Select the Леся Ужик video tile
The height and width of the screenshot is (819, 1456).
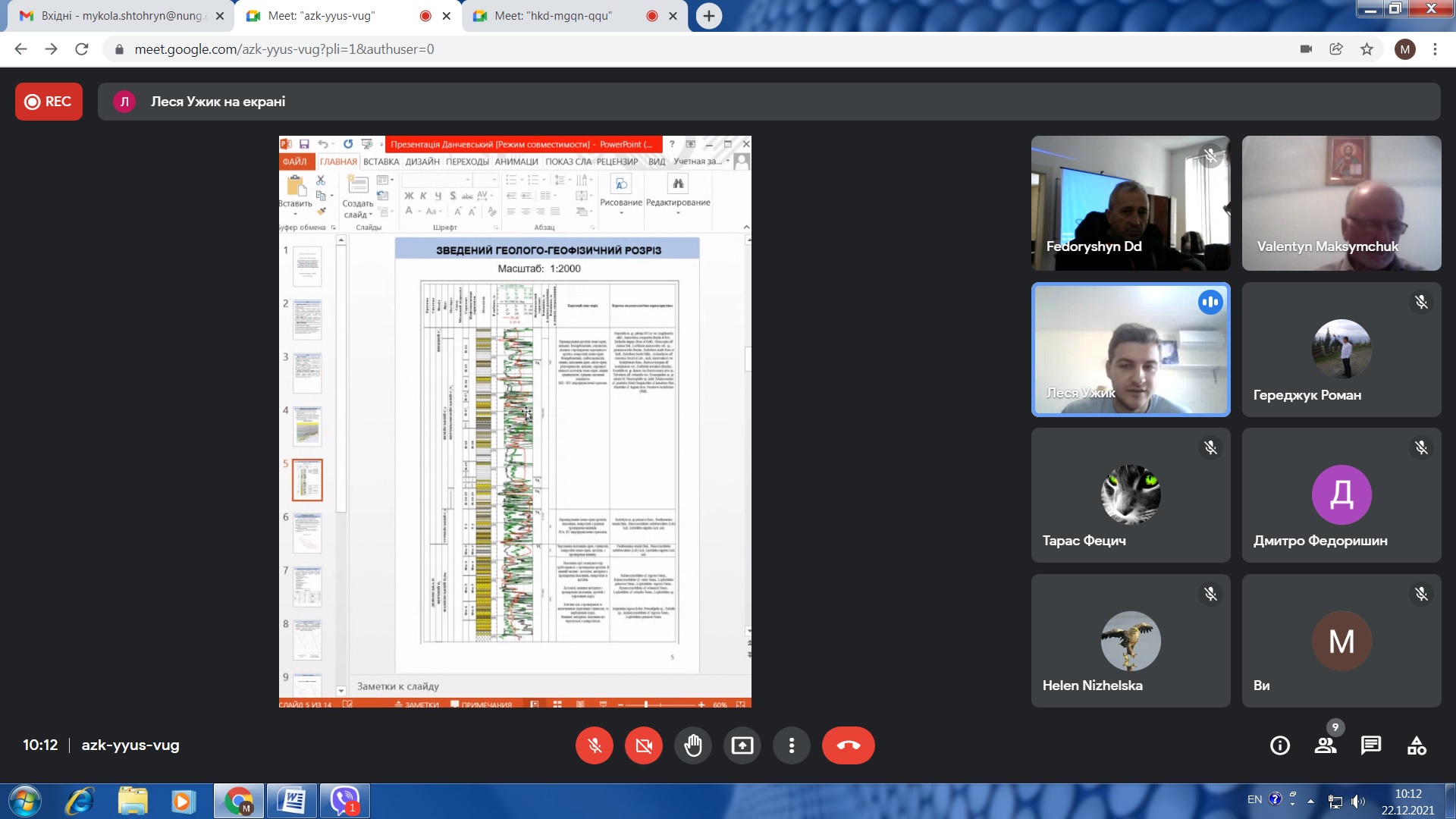pyautogui.click(x=1130, y=350)
